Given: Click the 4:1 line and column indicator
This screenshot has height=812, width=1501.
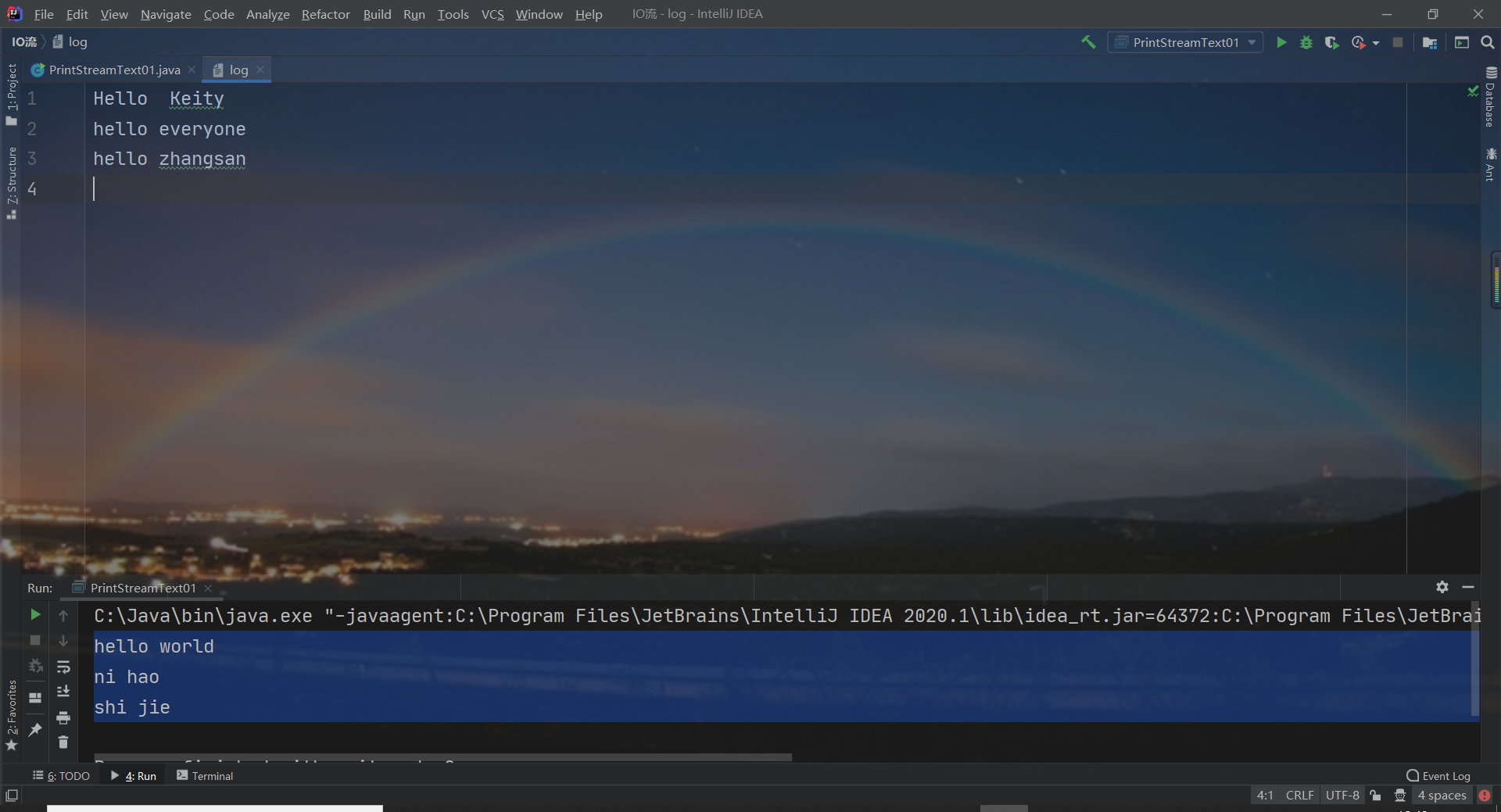Looking at the screenshot, I should click(x=1265, y=796).
